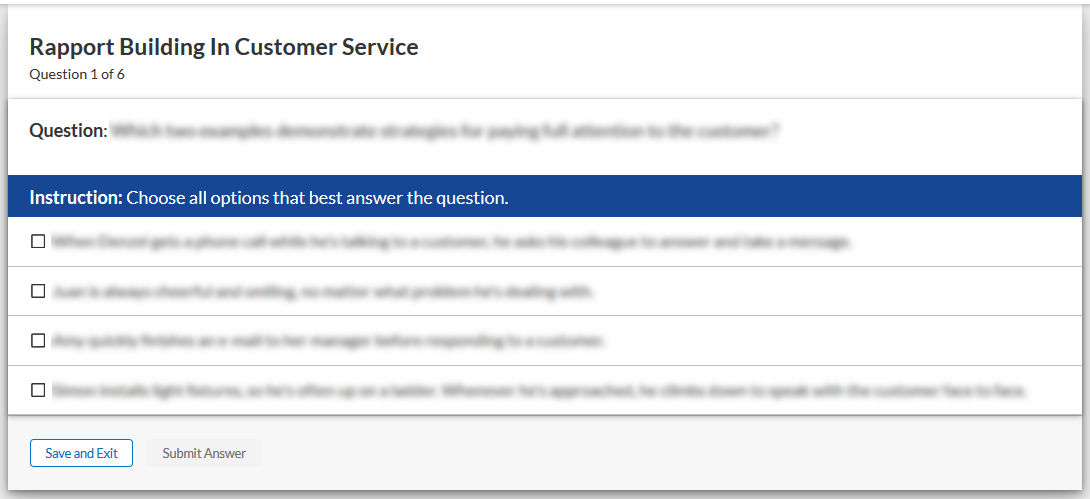Select the checkbox for the Amy e-mail option

pos(38,340)
